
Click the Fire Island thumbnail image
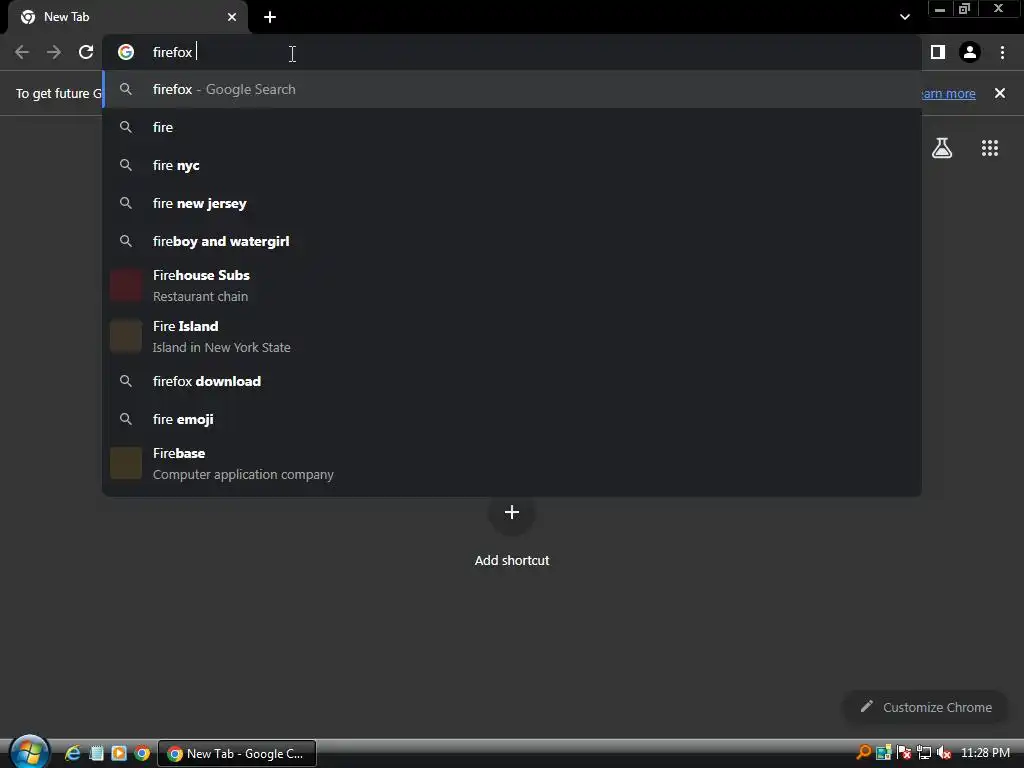(126, 336)
